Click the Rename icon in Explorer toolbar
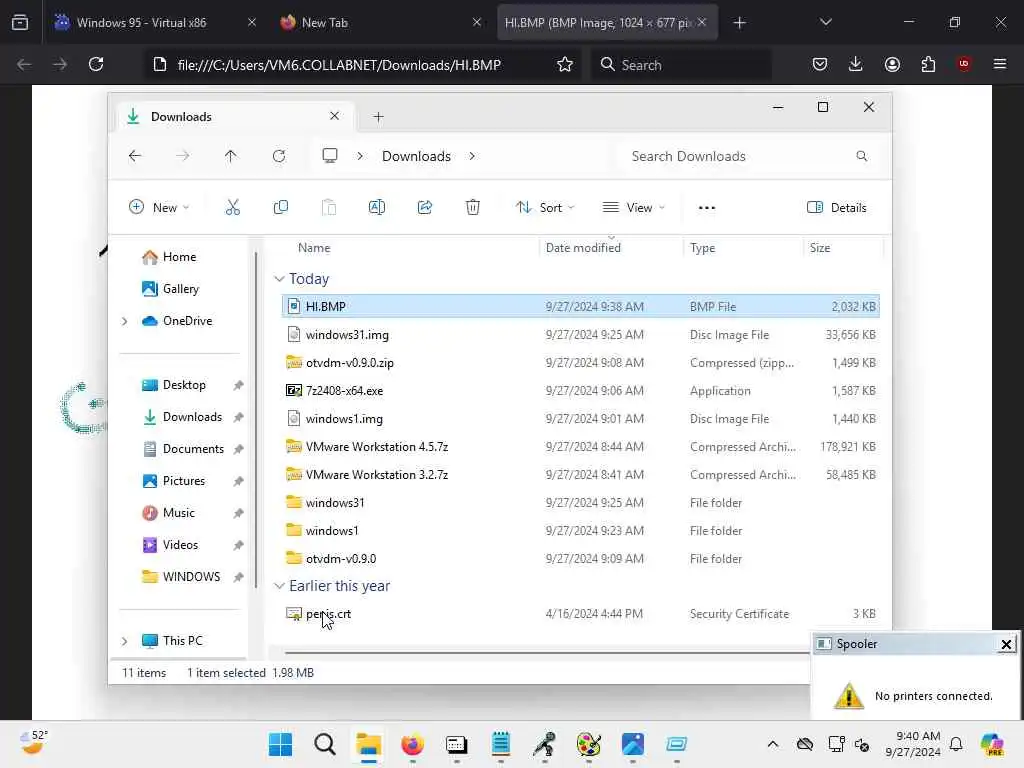The image size is (1024, 768). coord(377,208)
